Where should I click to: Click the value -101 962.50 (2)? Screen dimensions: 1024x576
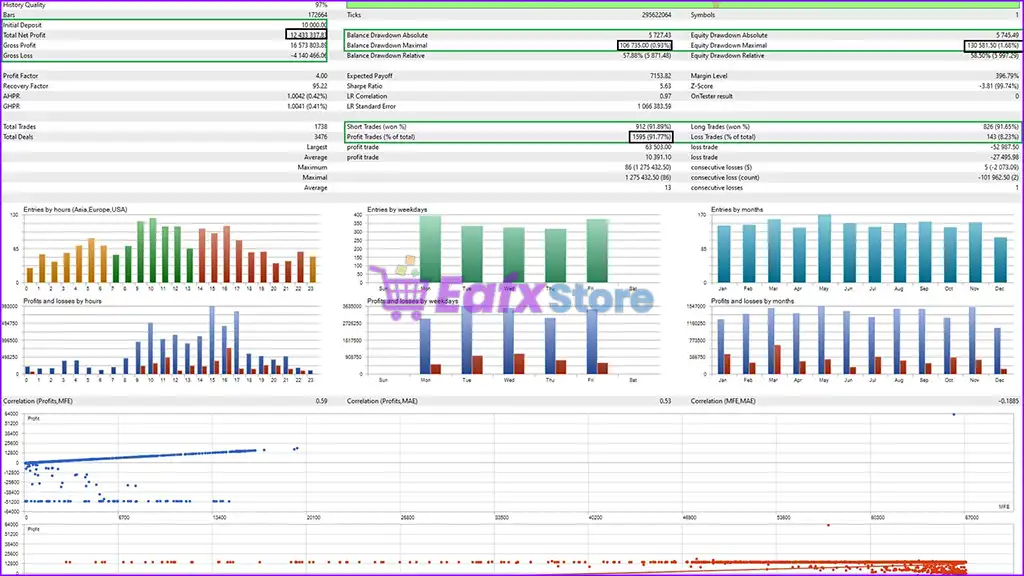point(999,178)
